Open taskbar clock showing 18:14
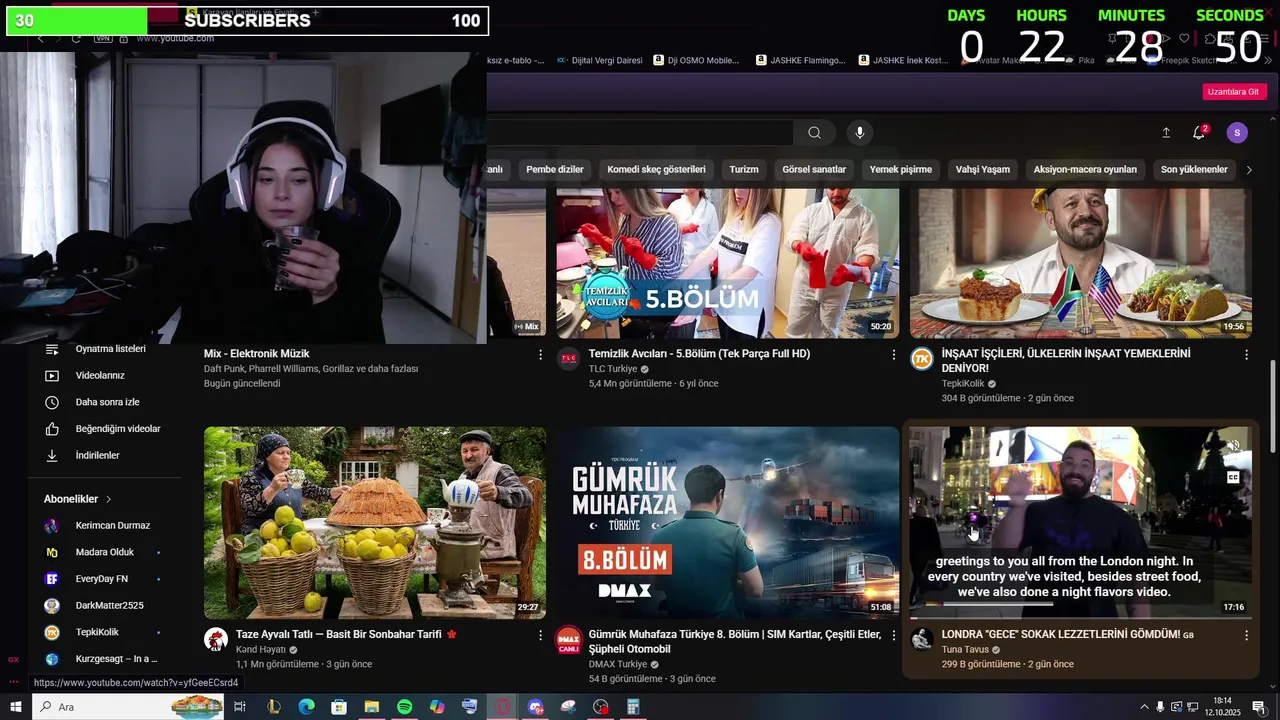1280x720 pixels. click(x=1222, y=707)
